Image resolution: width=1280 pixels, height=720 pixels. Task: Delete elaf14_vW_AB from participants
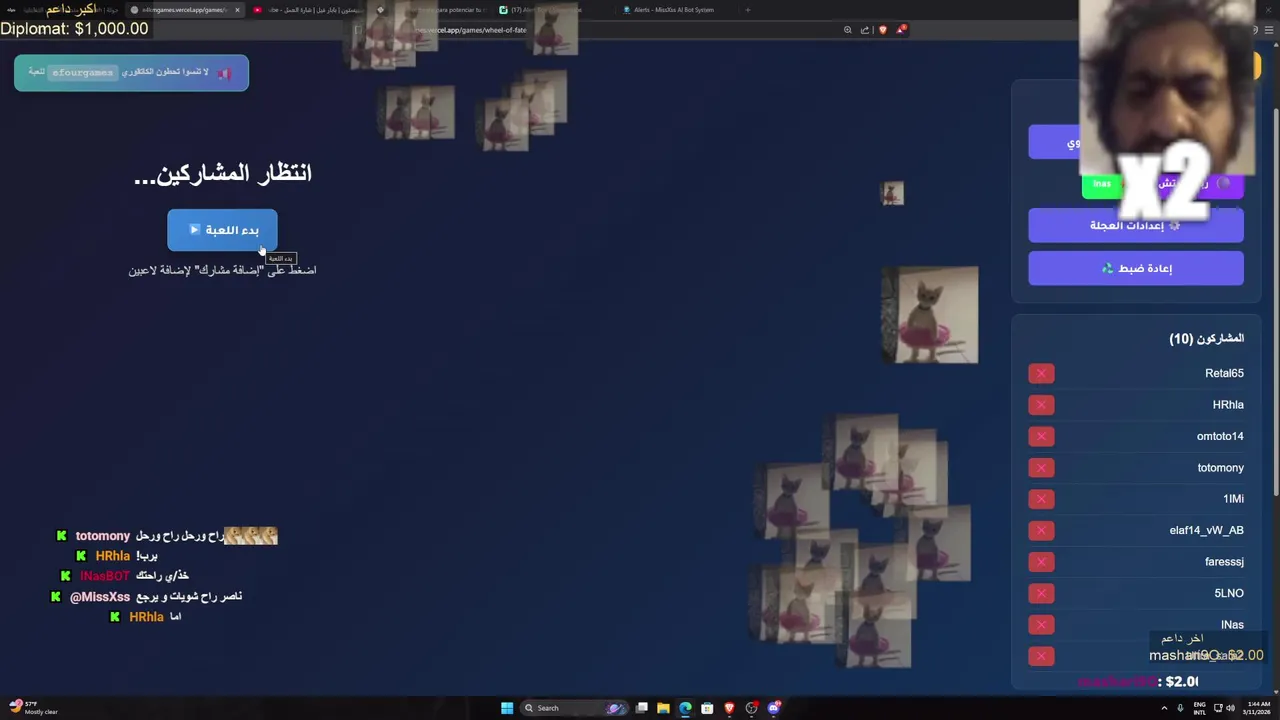tap(1041, 530)
